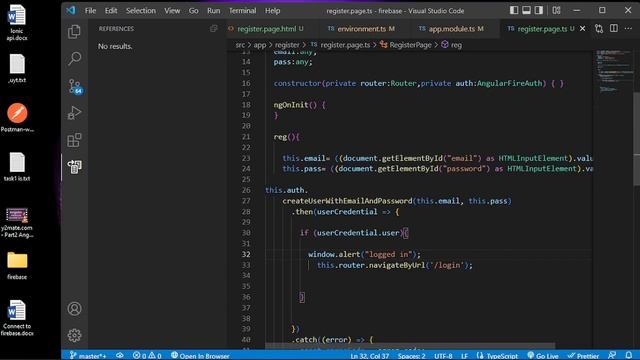The width and height of the screenshot is (640, 360).
Task: Select language mode TypeScript in status bar
Action: pyautogui.click(x=497, y=356)
